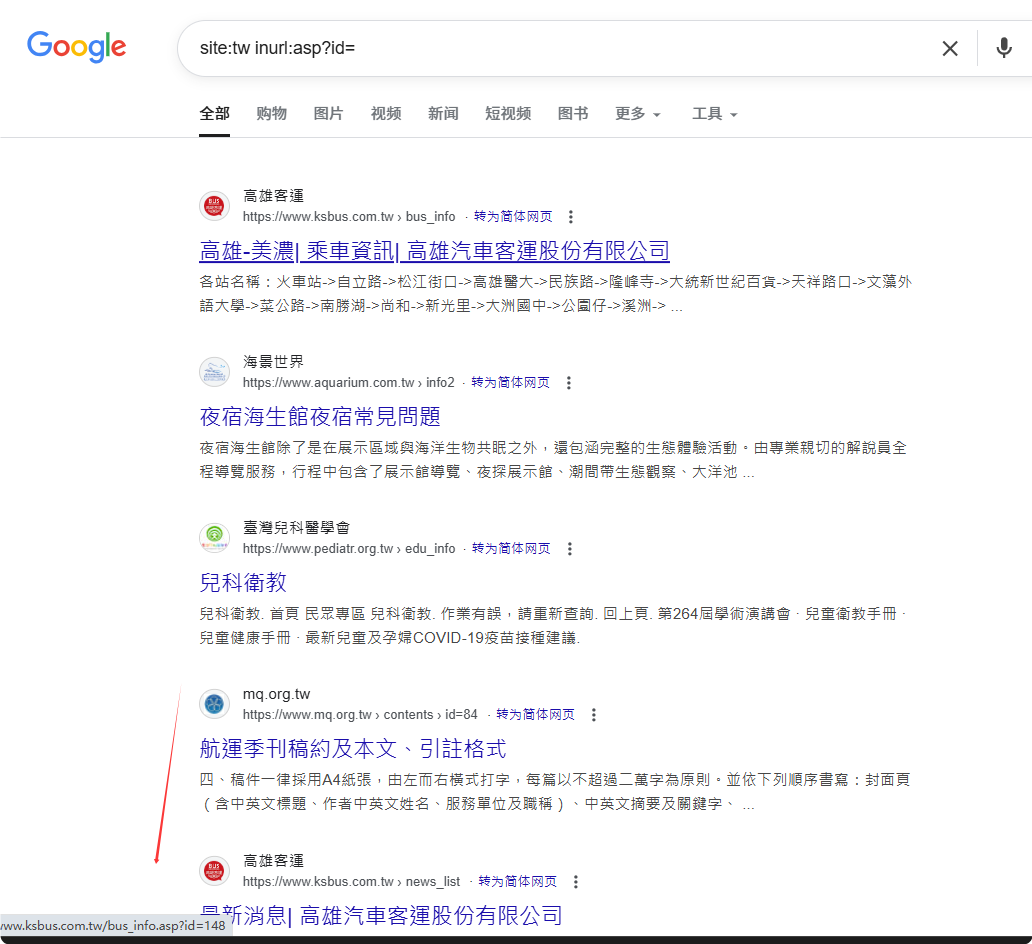The width and height of the screenshot is (1032, 944).
Task: Switch to the 图片 tab
Action: click(328, 114)
